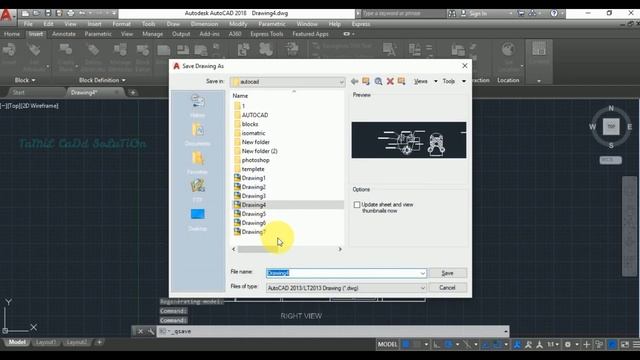Click the file list horizontal scrollbar thumb
The width and height of the screenshot is (640, 360).
[x=258, y=249]
